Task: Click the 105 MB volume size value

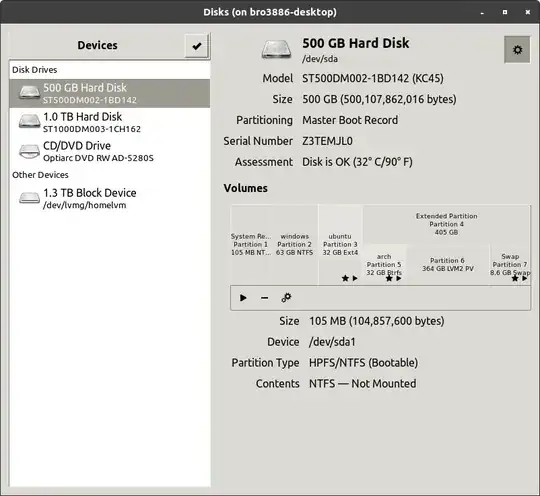Action: click(377, 321)
